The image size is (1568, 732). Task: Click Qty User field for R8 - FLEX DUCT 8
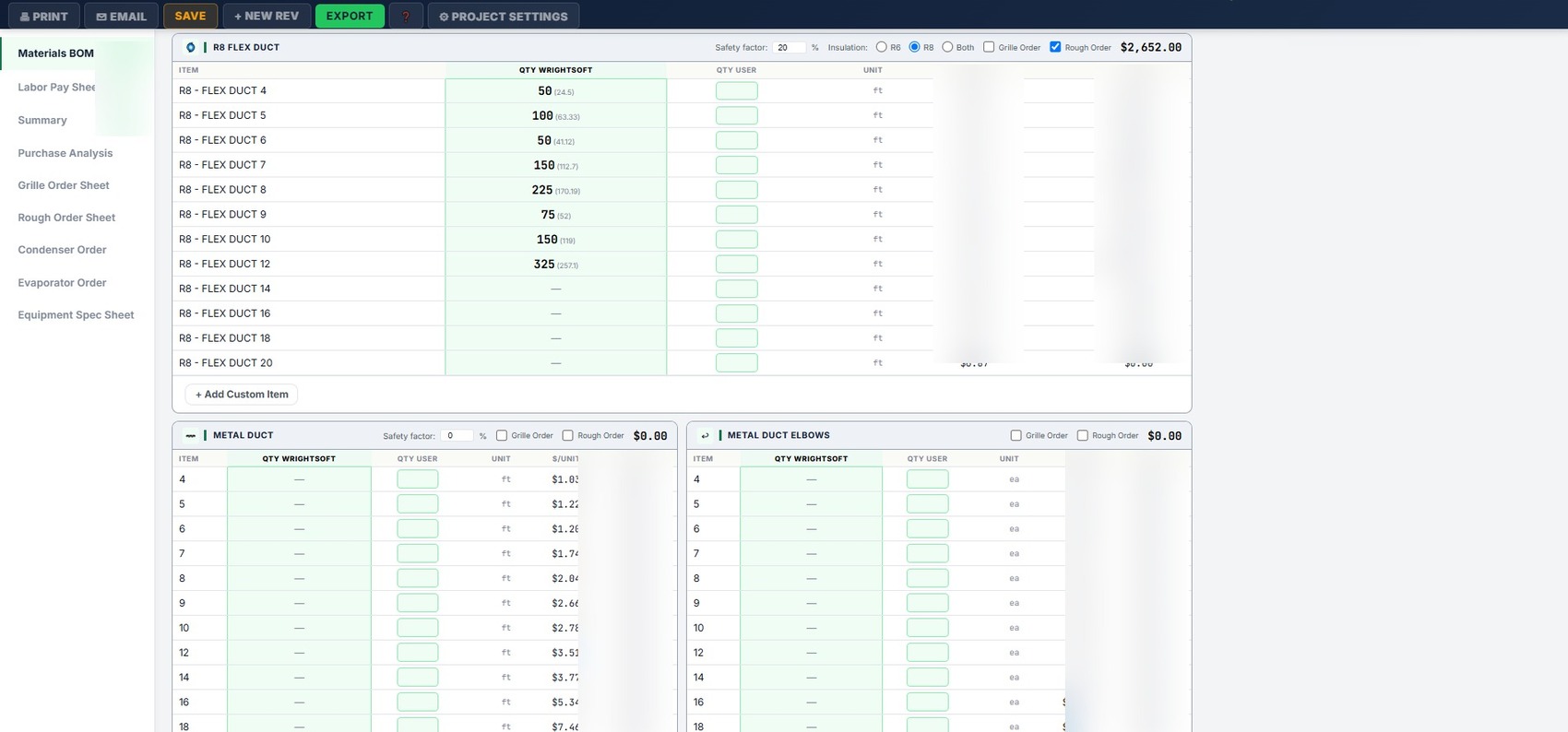pyautogui.click(x=737, y=190)
